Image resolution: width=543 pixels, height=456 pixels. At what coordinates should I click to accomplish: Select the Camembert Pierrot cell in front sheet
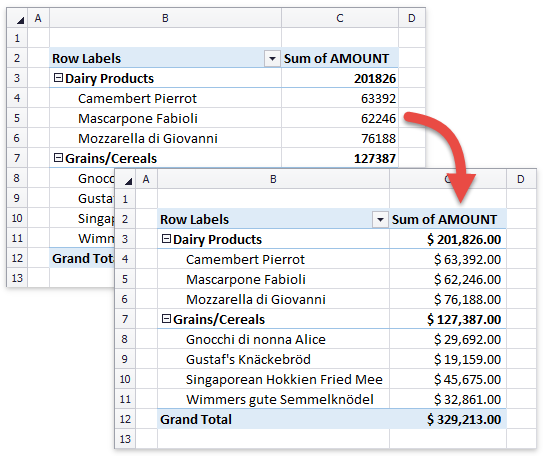273,259
